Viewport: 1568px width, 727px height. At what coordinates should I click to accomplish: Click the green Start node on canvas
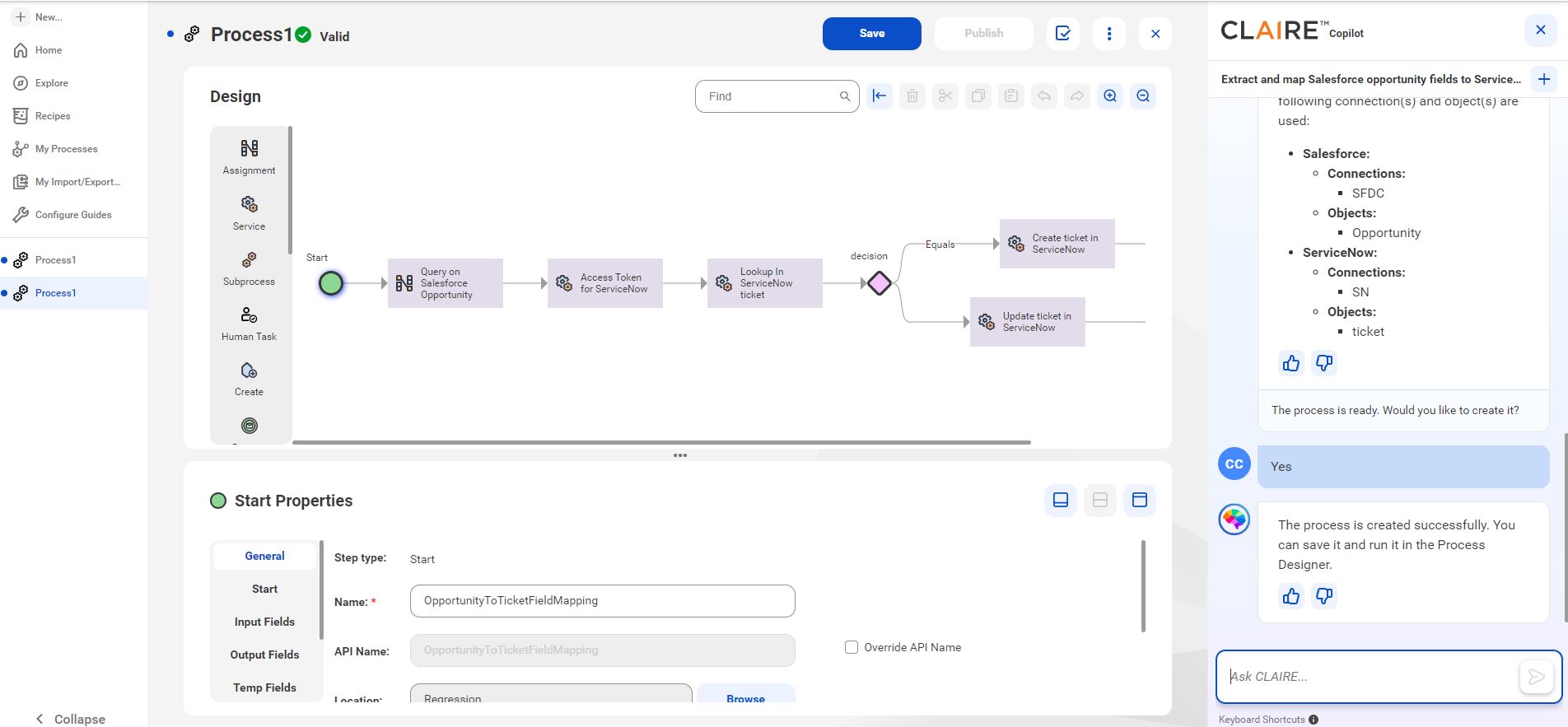point(331,283)
